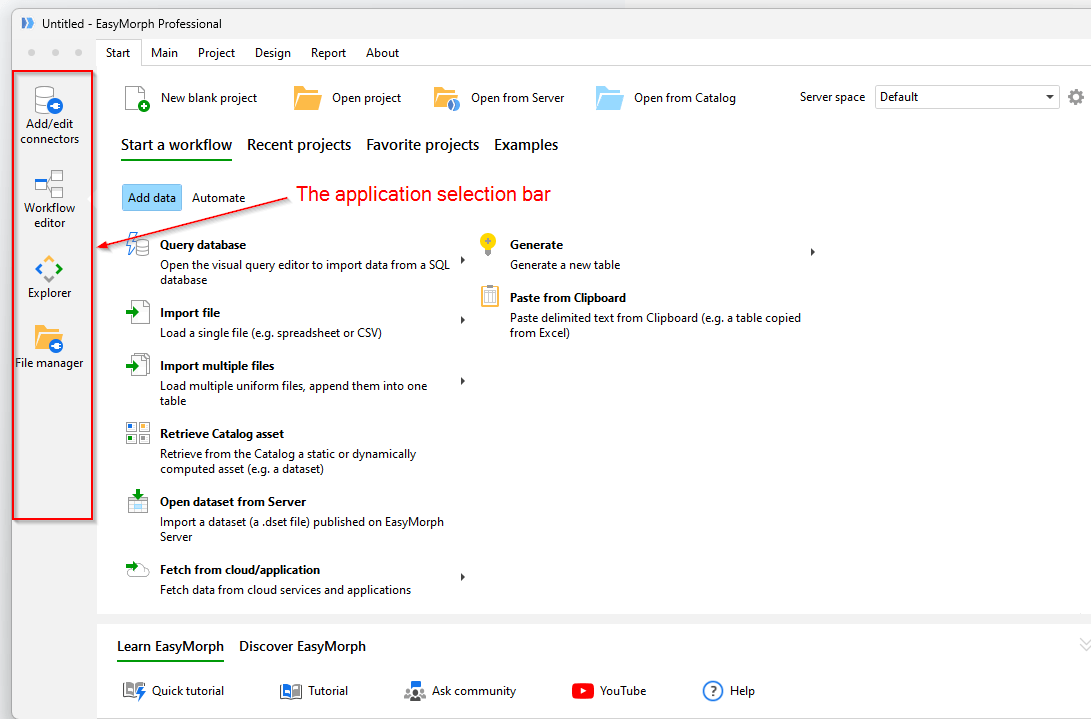Click the Fetch from cloud/application heading
This screenshot has height=719, width=1091.
[x=240, y=570]
